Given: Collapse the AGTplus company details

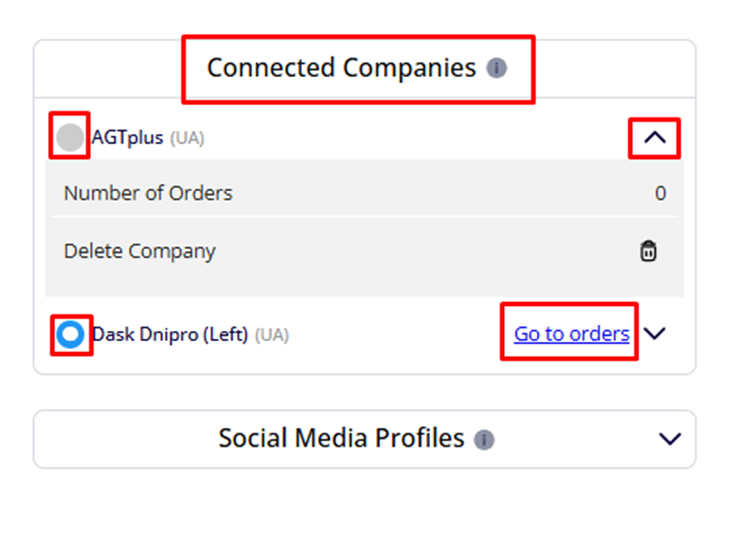Looking at the screenshot, I should [x=655, y=138].
